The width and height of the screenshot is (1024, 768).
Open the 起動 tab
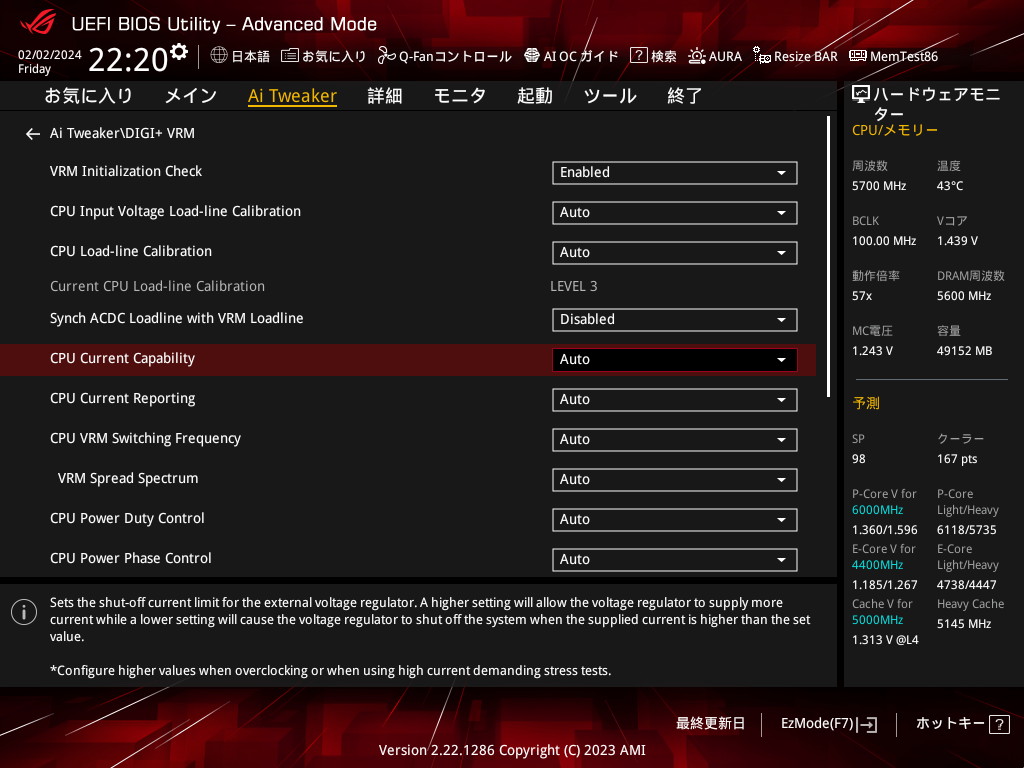point(535,96)
